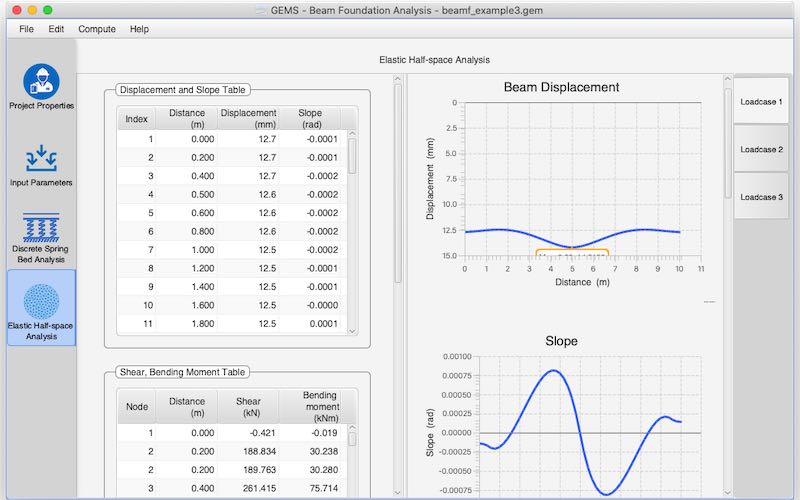This screenshot has width=800, height=500.
Task: Open the Project Properties panel icon
Action: tap(41, 82)
